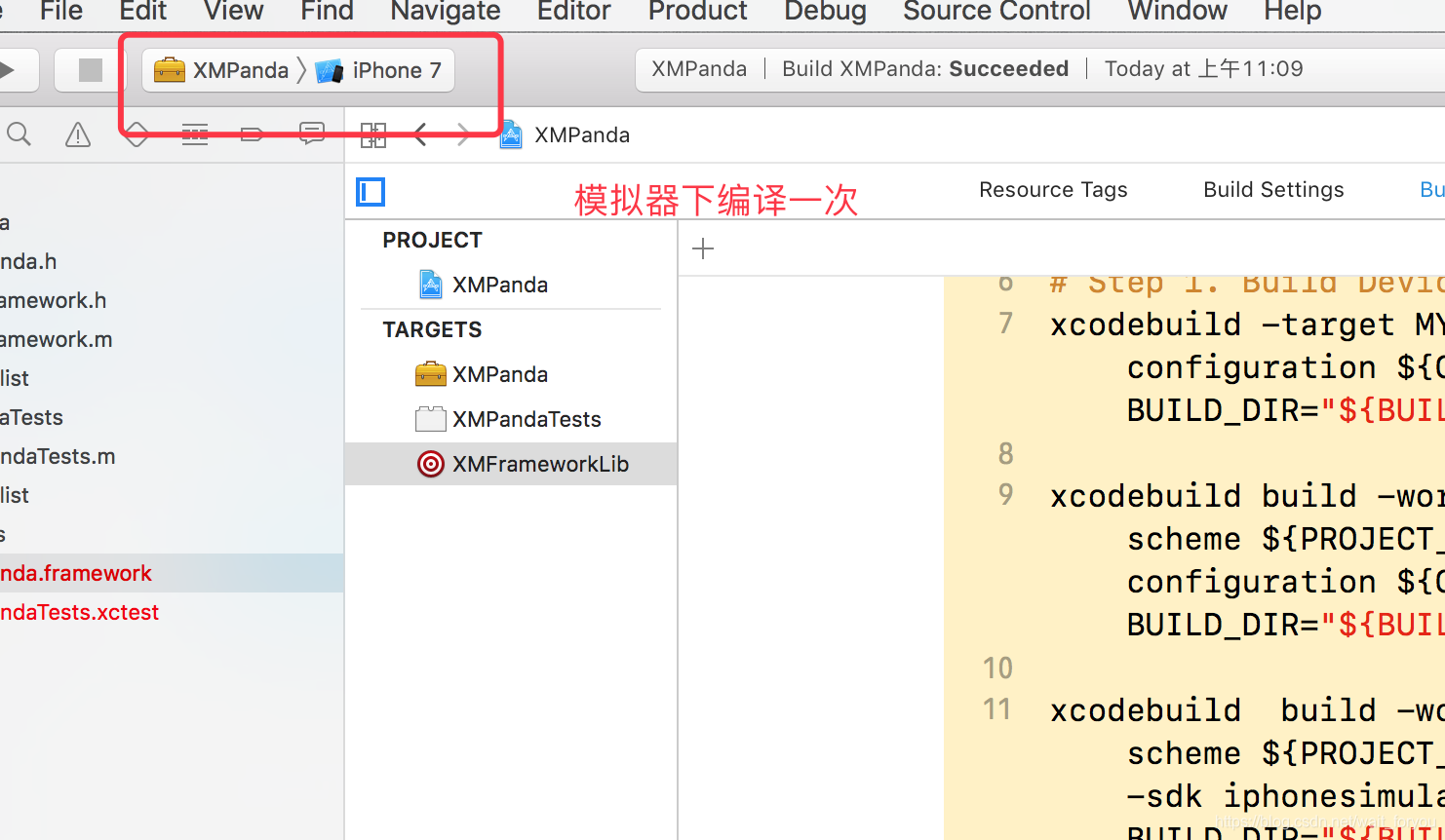Choose the XMPanda scheme selector
The height and width of the screenshot is (840, 1445).
pyautogui.click(x=222, y=70)
